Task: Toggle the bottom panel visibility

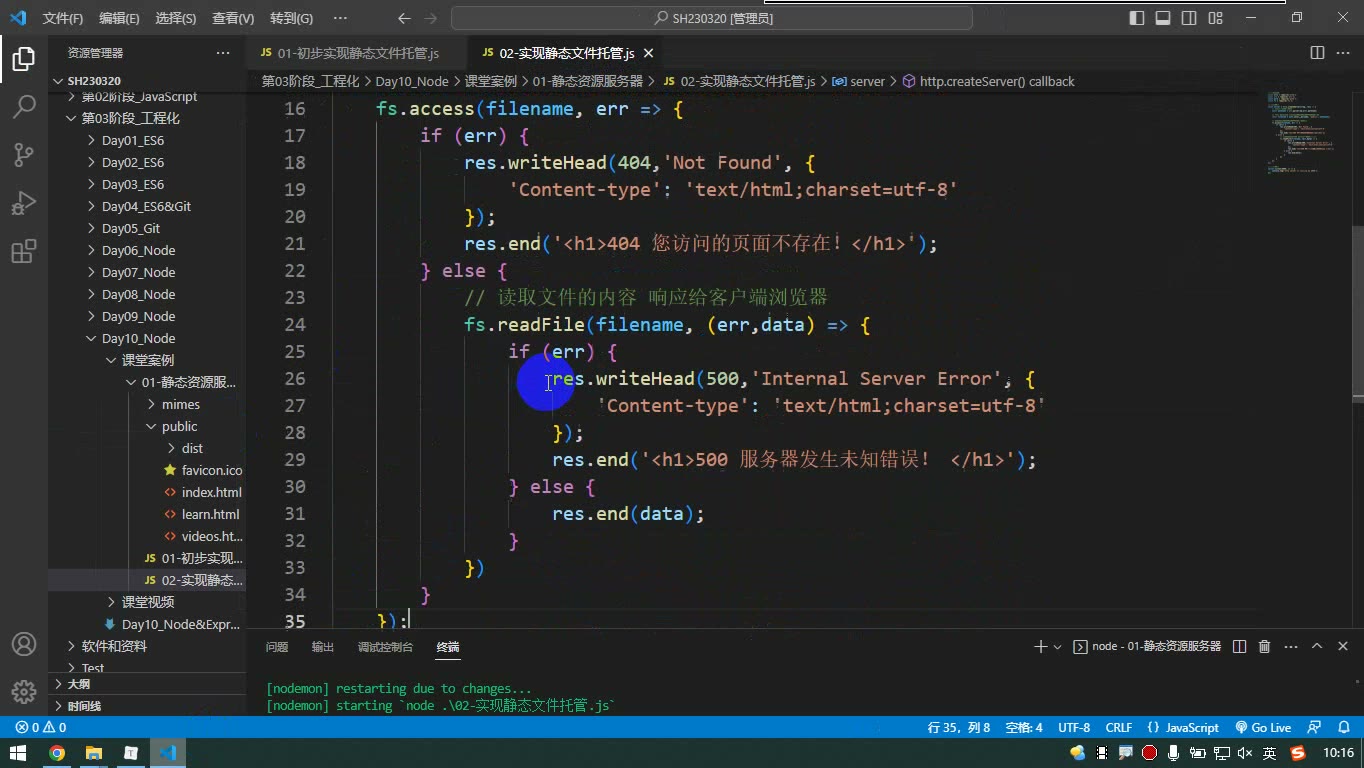Action: 1163,18
